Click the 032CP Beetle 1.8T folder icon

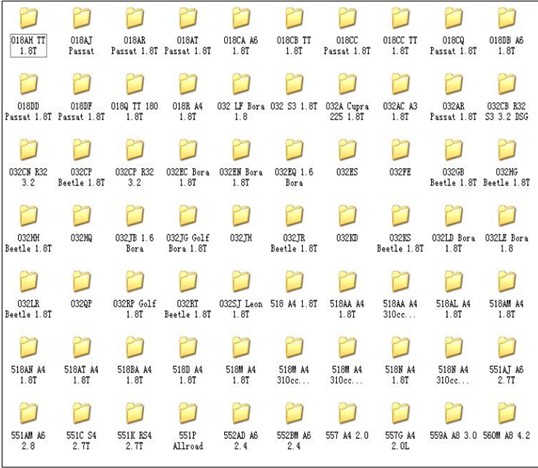coord(81,150)
